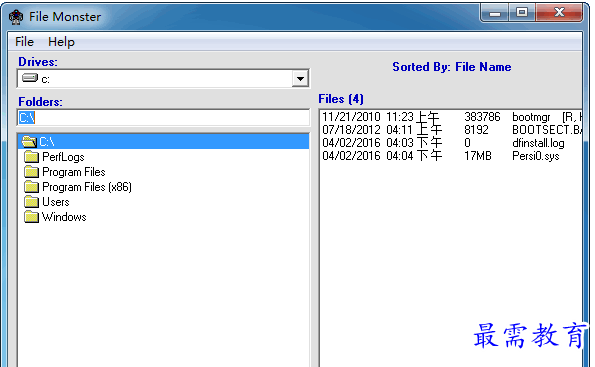This screenshot has height=367, width=595.
Task: Click the 07/18/2012 date in file list
Action: click(351, 130)
